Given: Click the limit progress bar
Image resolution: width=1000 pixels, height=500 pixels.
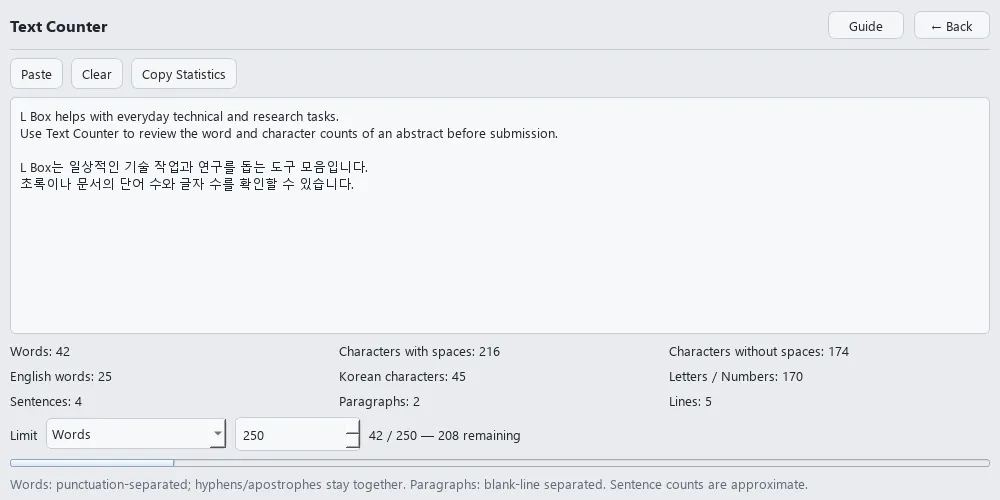Looking at the screenshot, I should point(500,463).
